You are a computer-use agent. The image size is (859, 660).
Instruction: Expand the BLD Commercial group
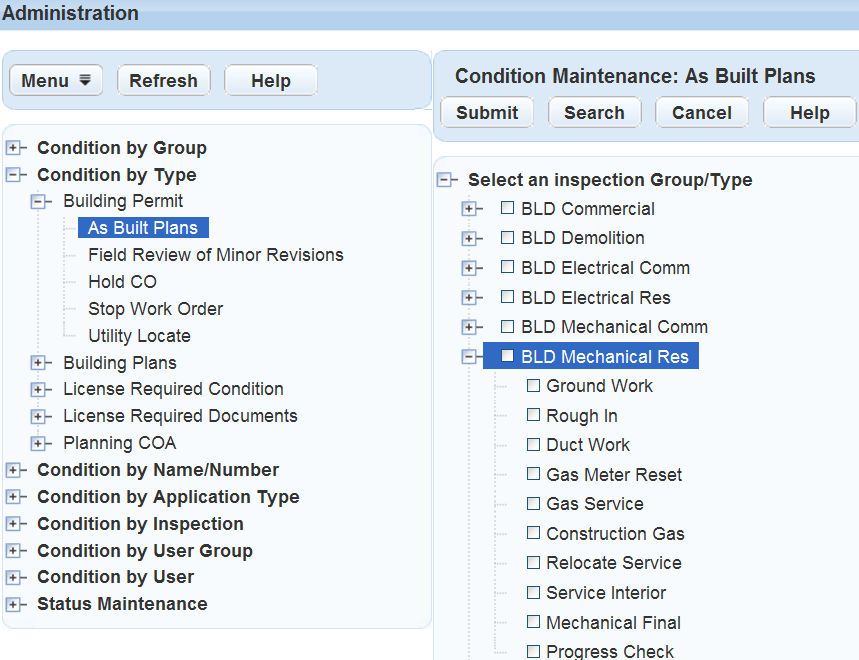468,209
